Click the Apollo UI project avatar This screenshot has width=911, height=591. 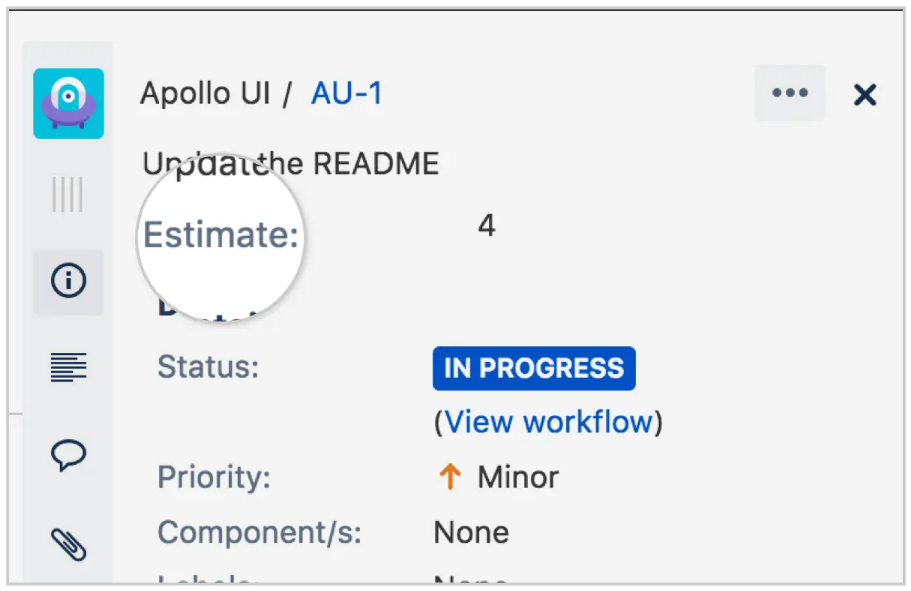pos(68,103)
